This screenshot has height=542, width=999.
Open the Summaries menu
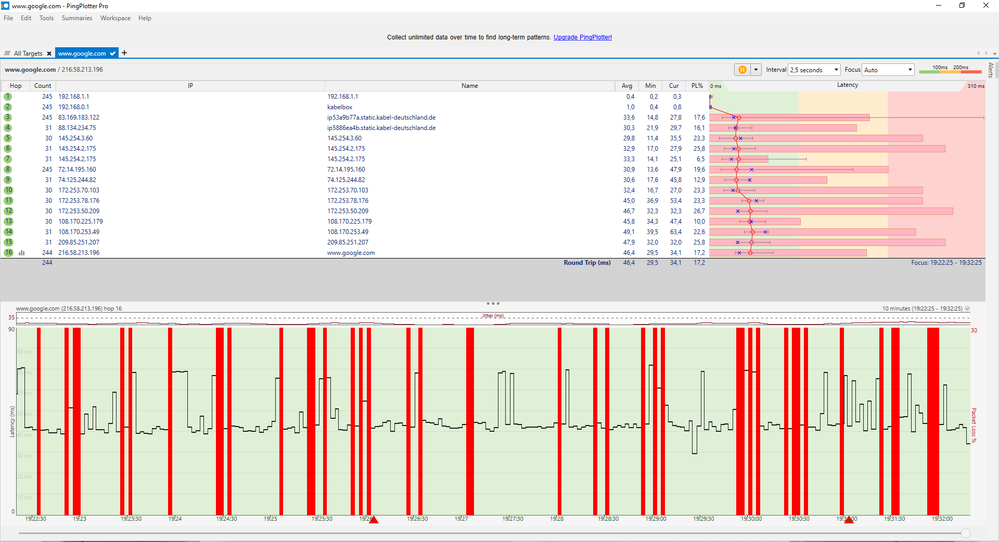pos(77,18)
